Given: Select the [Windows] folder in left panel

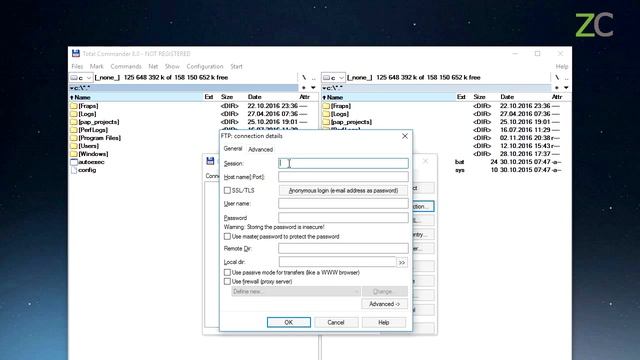Looking at the screenshot, I should pyautogui.click(x=89, y=154).
